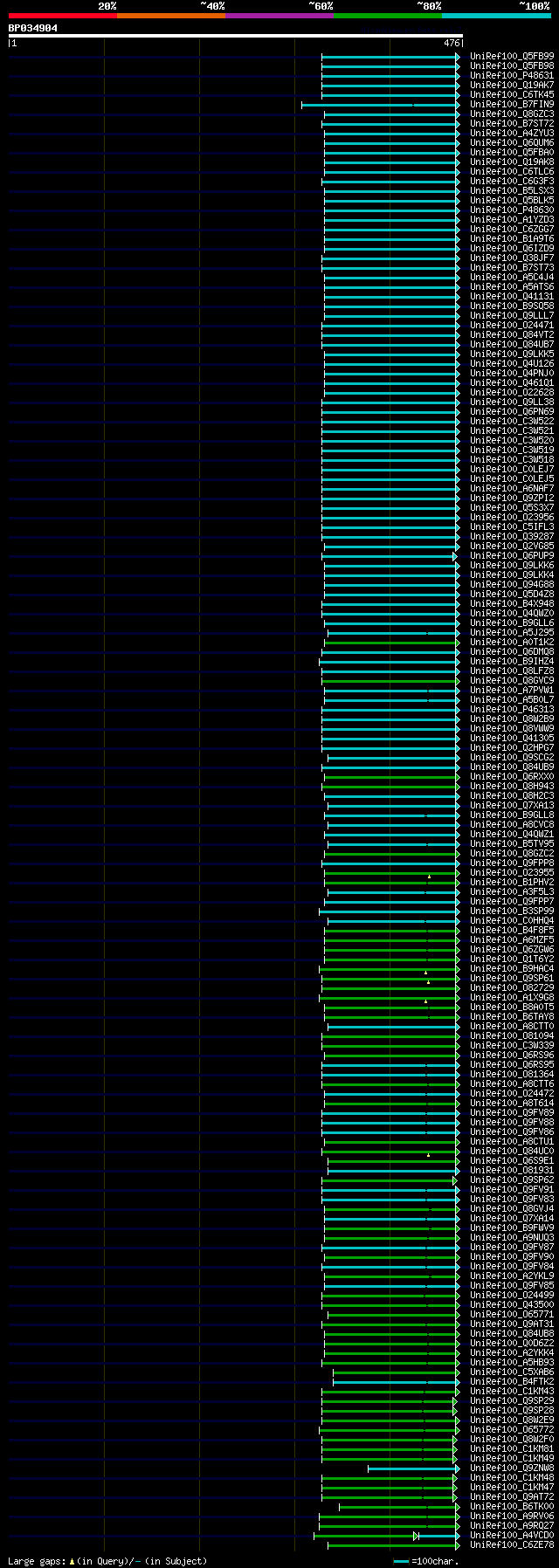Select the label UniRef100_A5C4J4
Image resolution: width=559 pixels, height=1568 pixels.
click(512, 277)
